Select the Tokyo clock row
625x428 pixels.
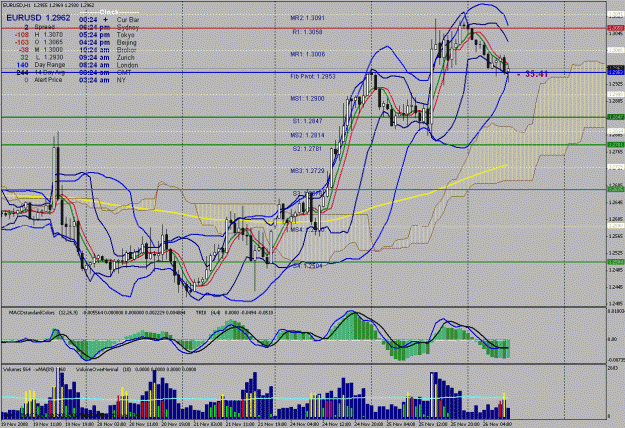[107, 35]
